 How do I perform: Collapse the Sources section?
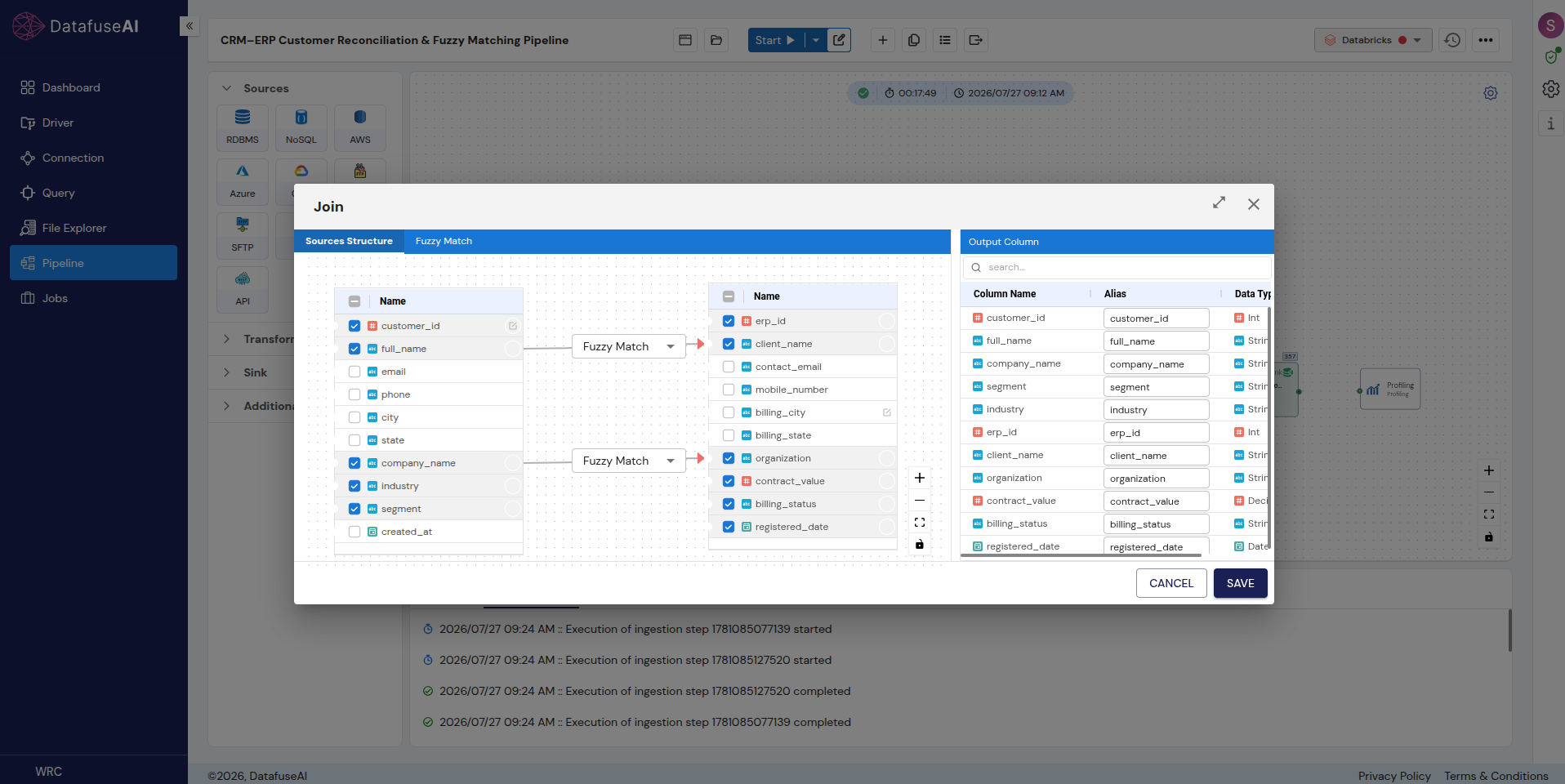click(x=226, y=88)
